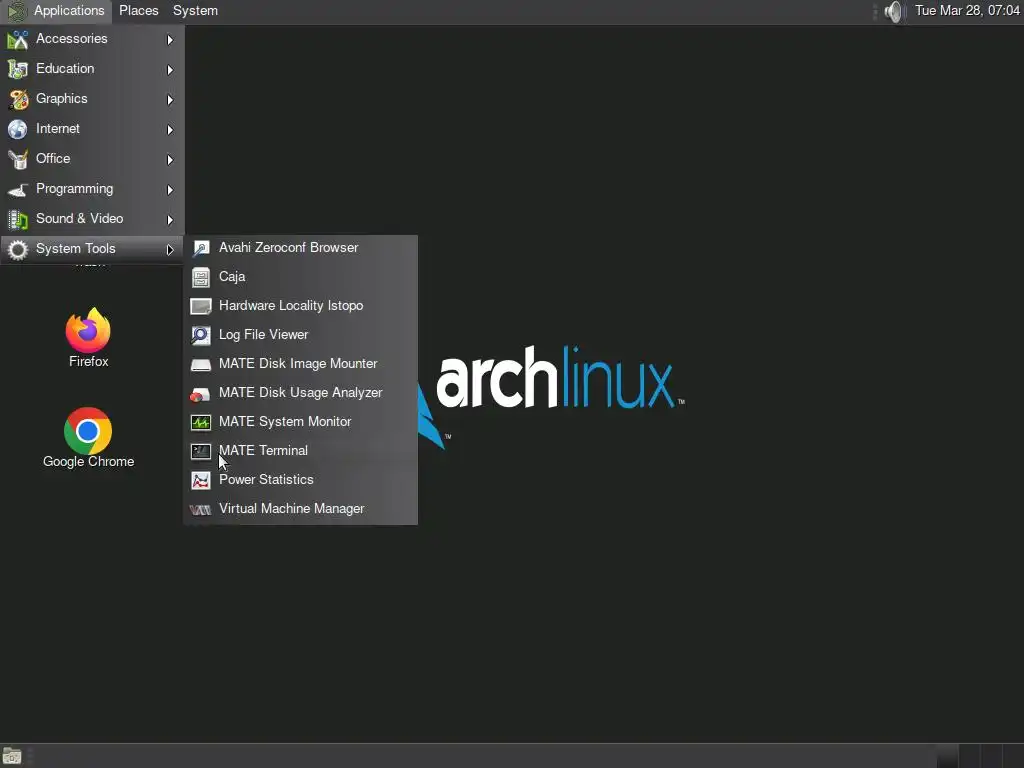The width and height of the screenshot is (1024, 768).
Task: Click the Internet globe icon
Action: pyautogui.click(x=18, y=129)
